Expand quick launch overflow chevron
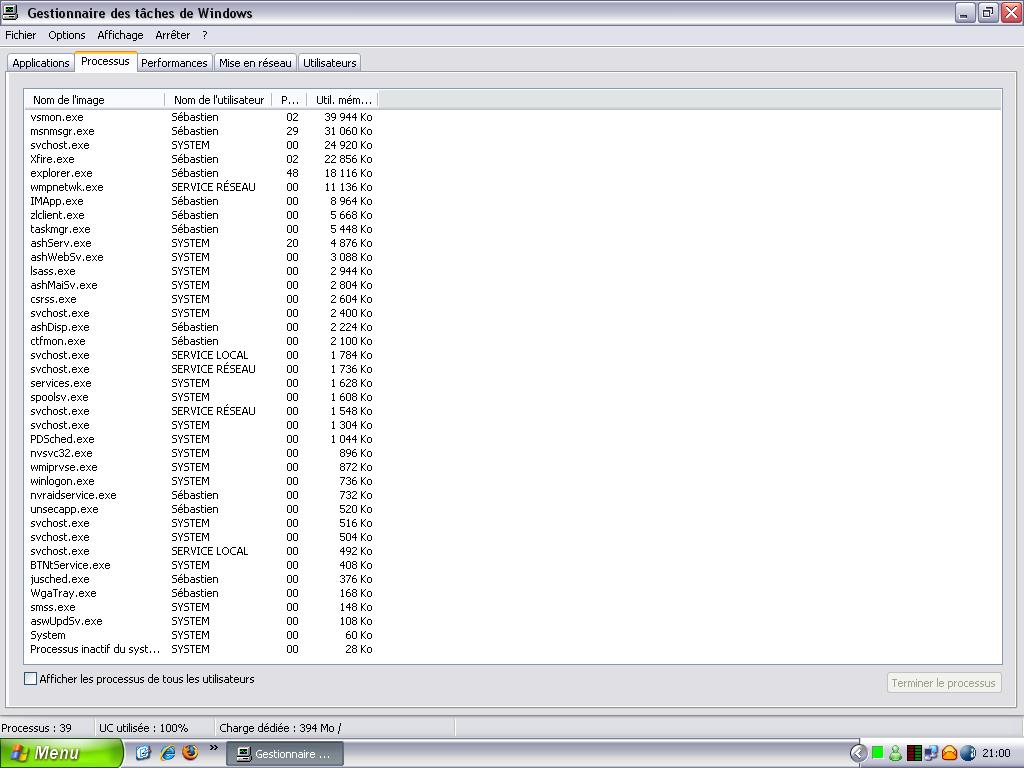 [x=213, y=748]
